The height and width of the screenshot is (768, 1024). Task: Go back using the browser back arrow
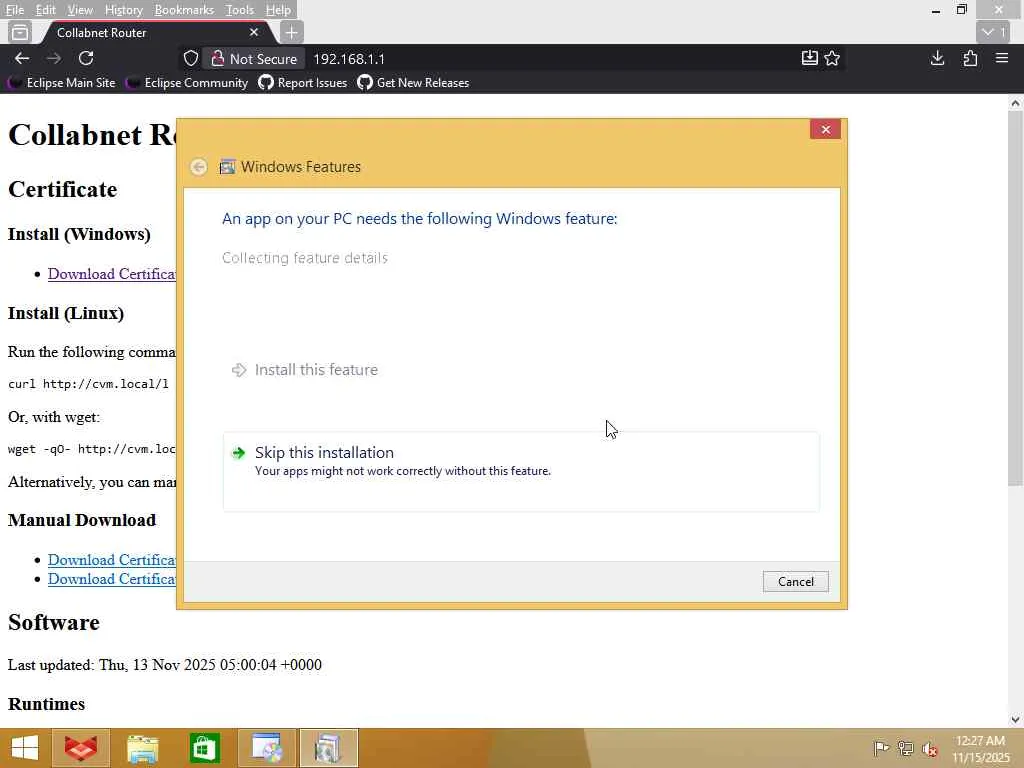tap(22, 59)
